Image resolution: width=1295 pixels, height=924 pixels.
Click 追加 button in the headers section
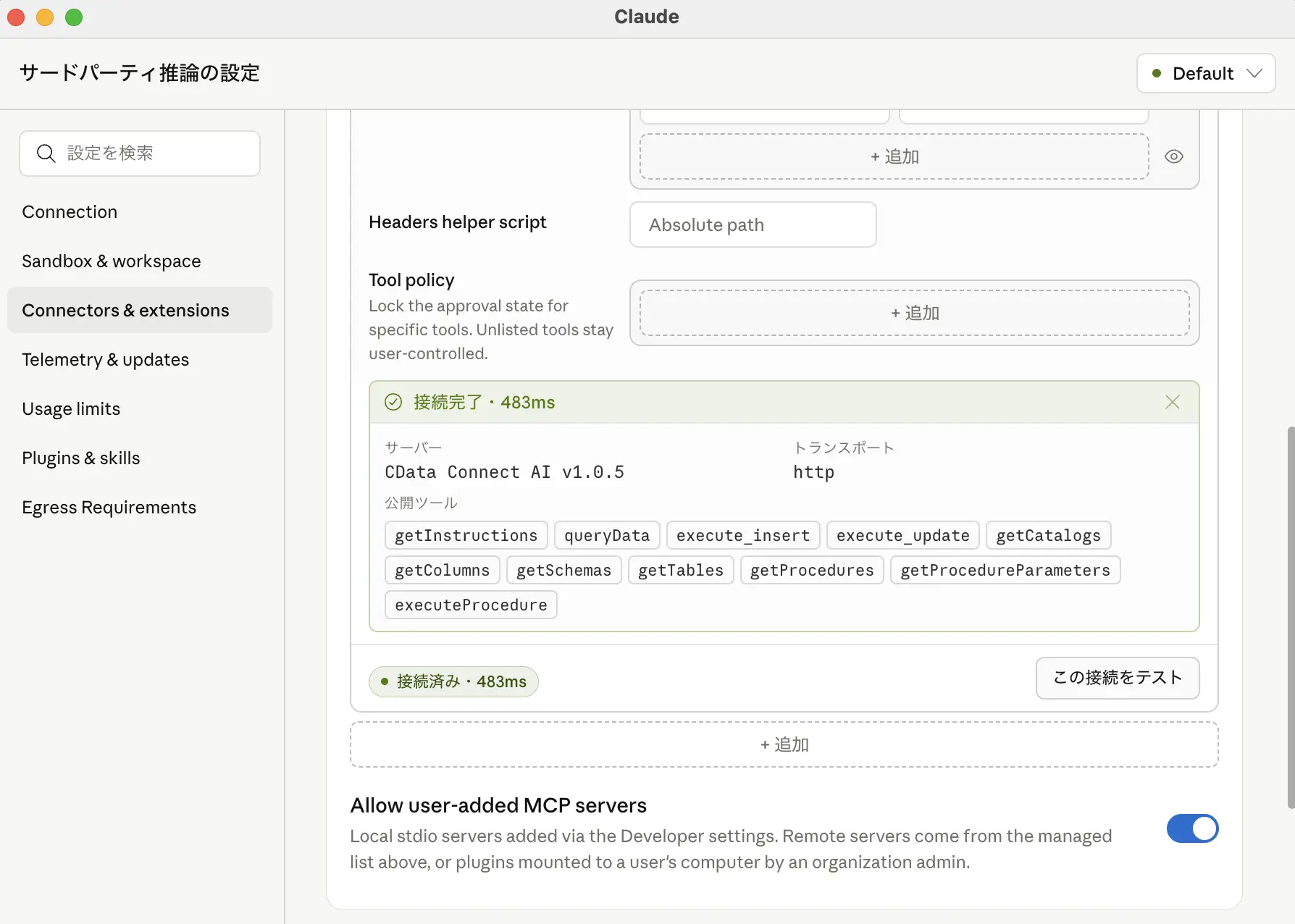point(894,156)
